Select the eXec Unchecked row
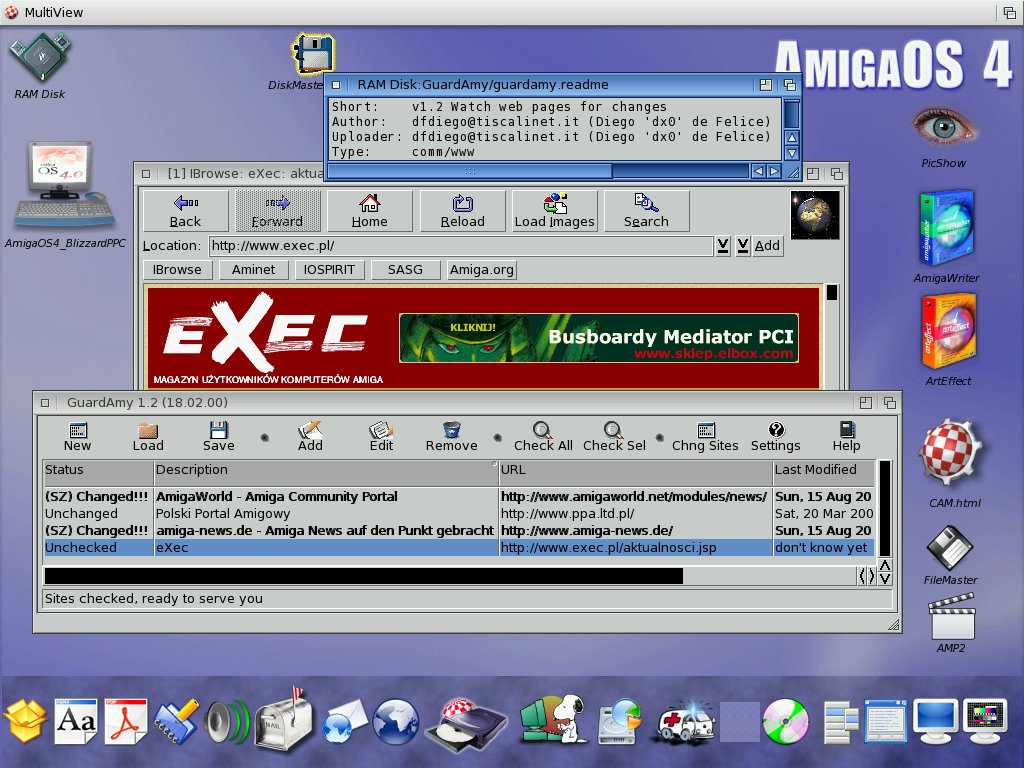 (459, 547)
